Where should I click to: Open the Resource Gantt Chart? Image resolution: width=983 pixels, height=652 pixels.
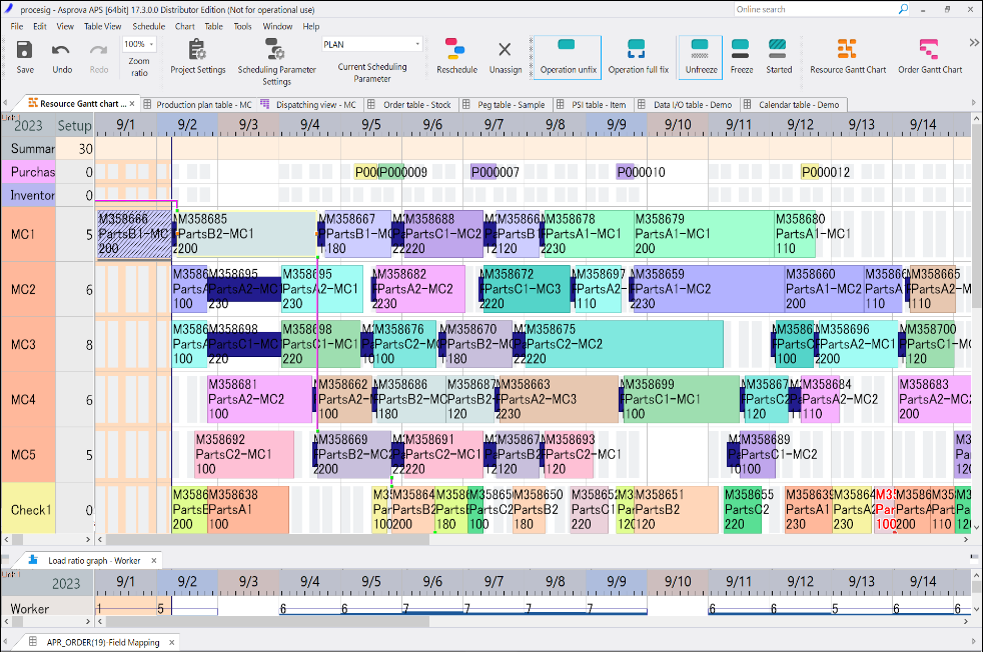click(x=848, y=56)
